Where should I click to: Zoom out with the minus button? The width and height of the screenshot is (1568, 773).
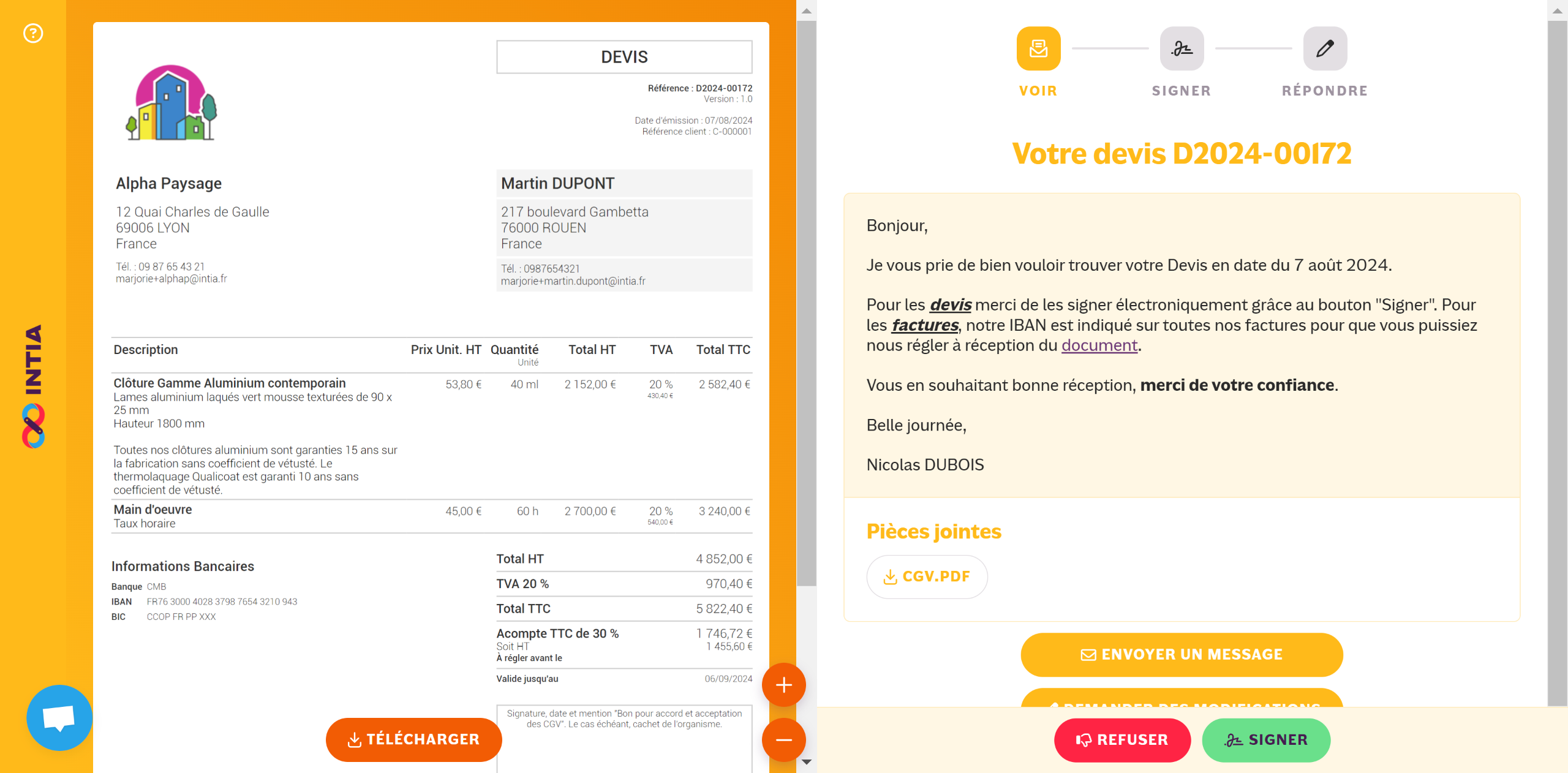tap(783, 740)
